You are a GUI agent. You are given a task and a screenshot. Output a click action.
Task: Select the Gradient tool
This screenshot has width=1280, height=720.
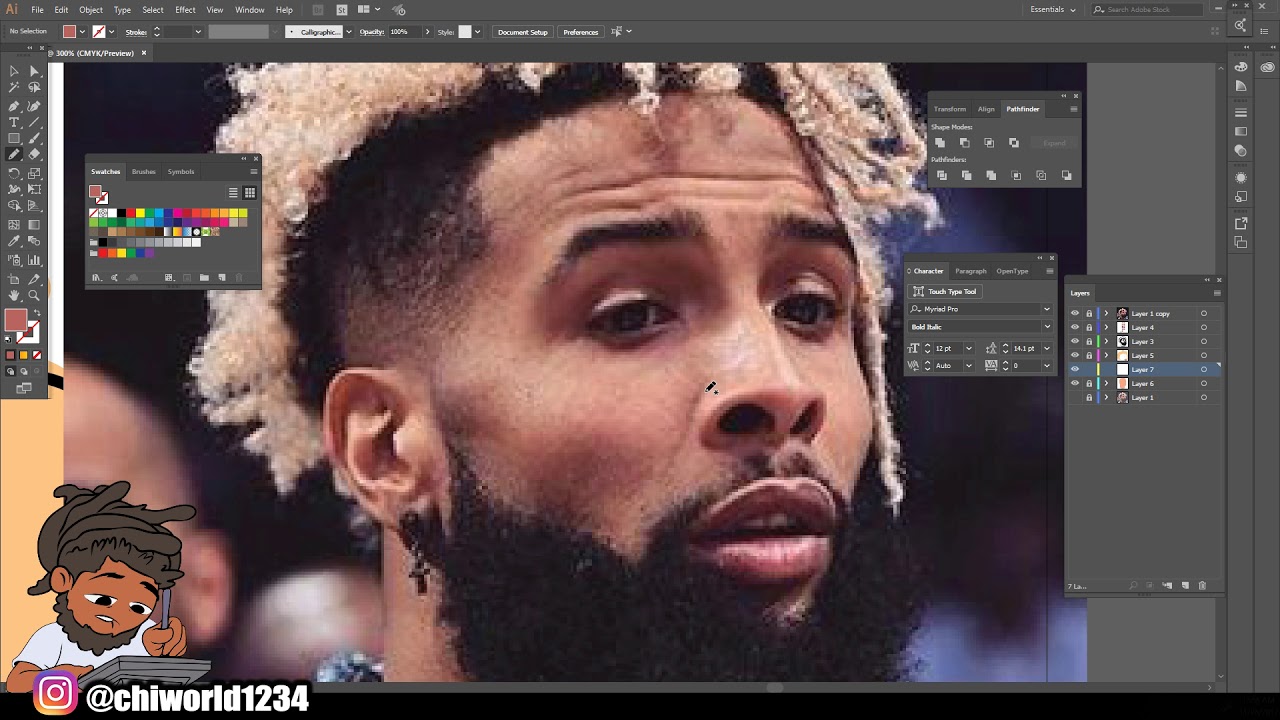pos(34,225)
